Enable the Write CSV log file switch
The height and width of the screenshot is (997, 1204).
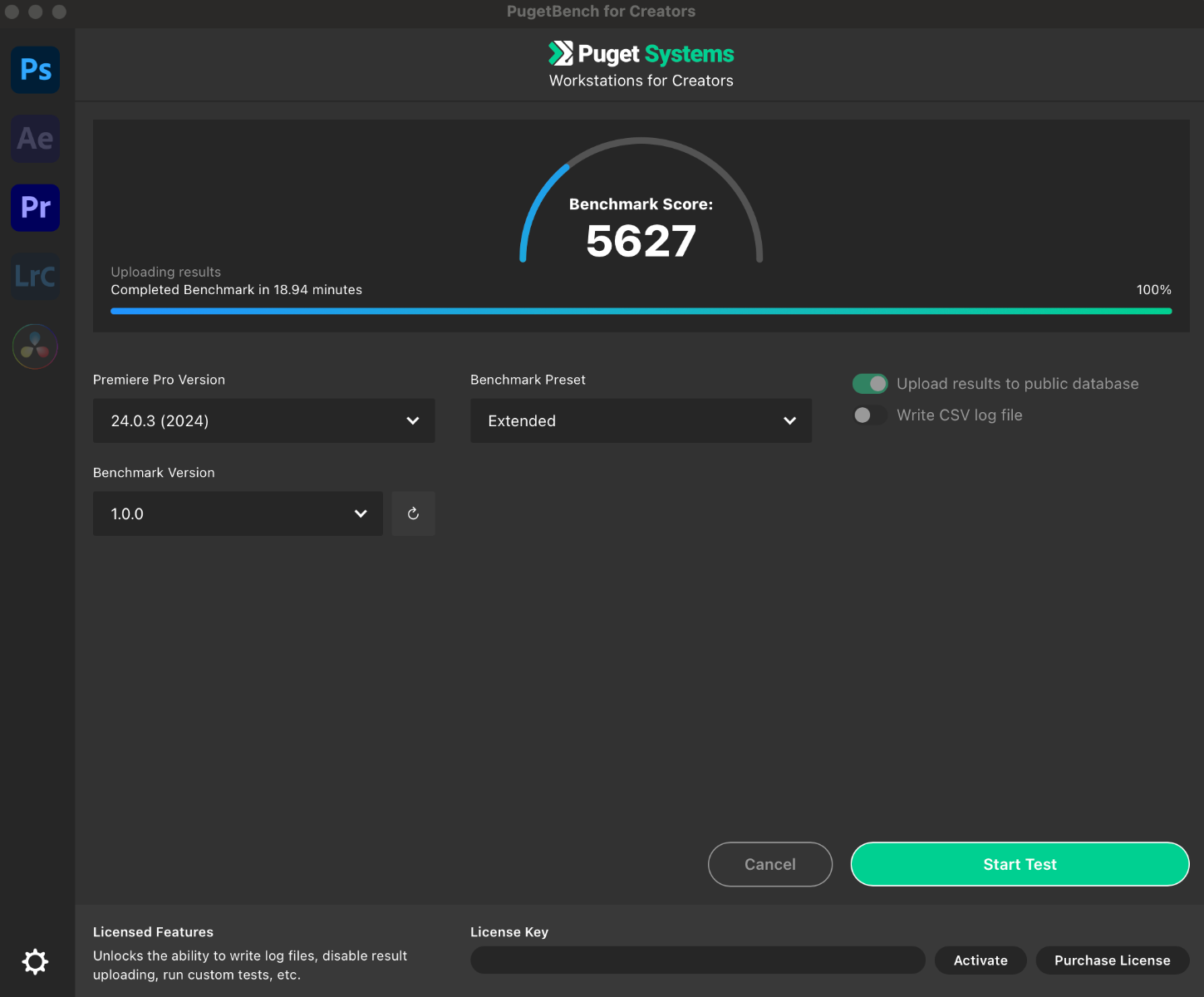click(870, 415)
